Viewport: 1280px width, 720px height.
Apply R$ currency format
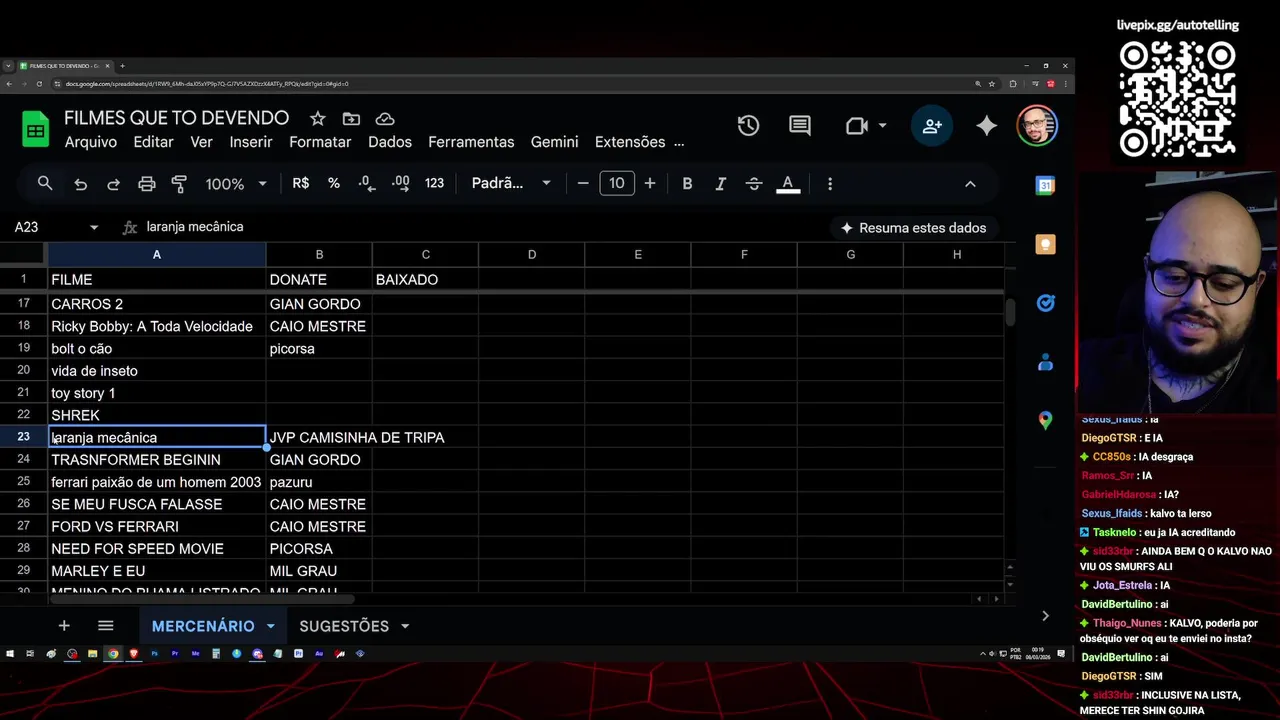coord(301,184)
